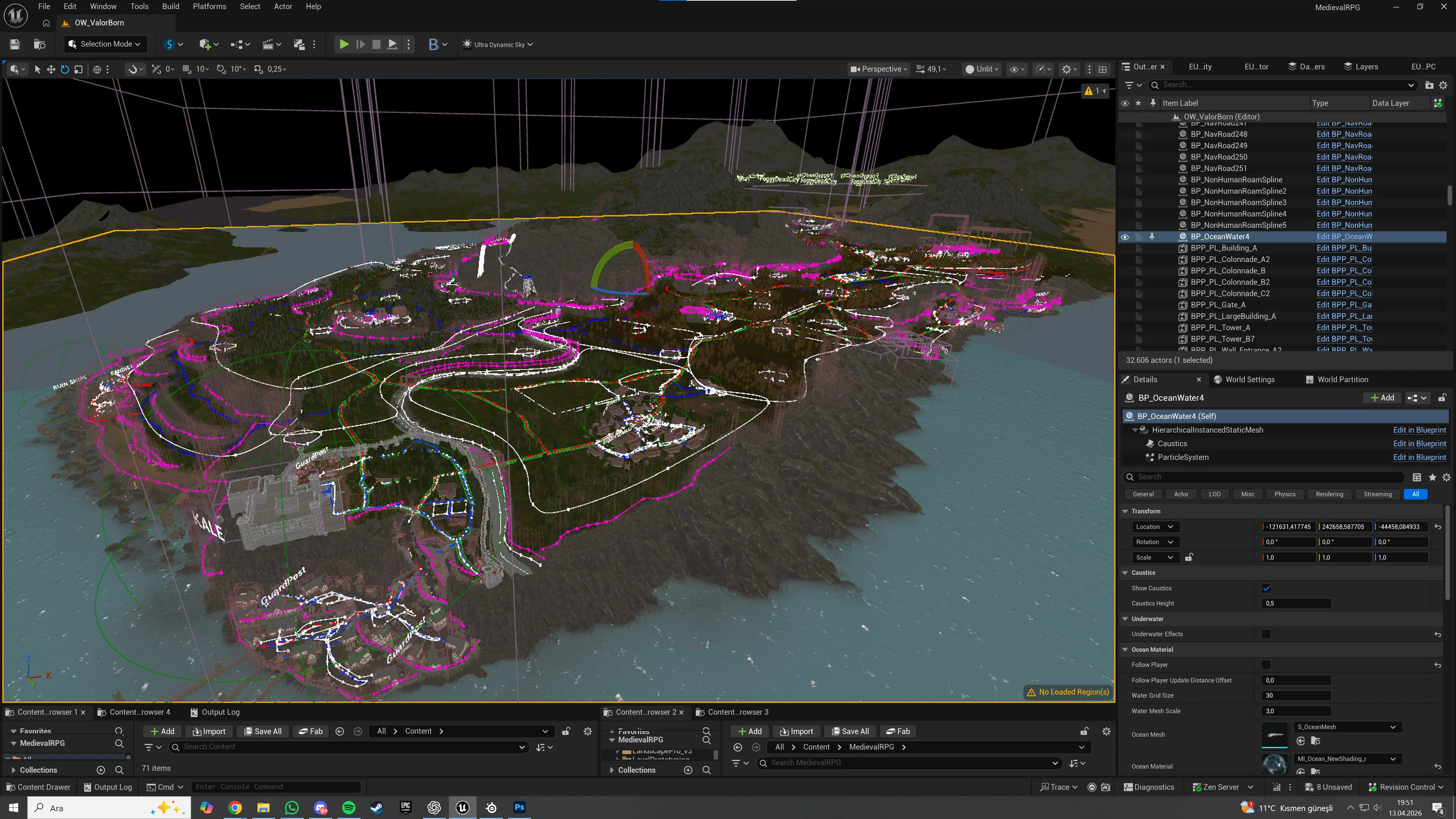Open the Blueprints toolbar menu icon
1456x819 pixels.
(433, 44)
